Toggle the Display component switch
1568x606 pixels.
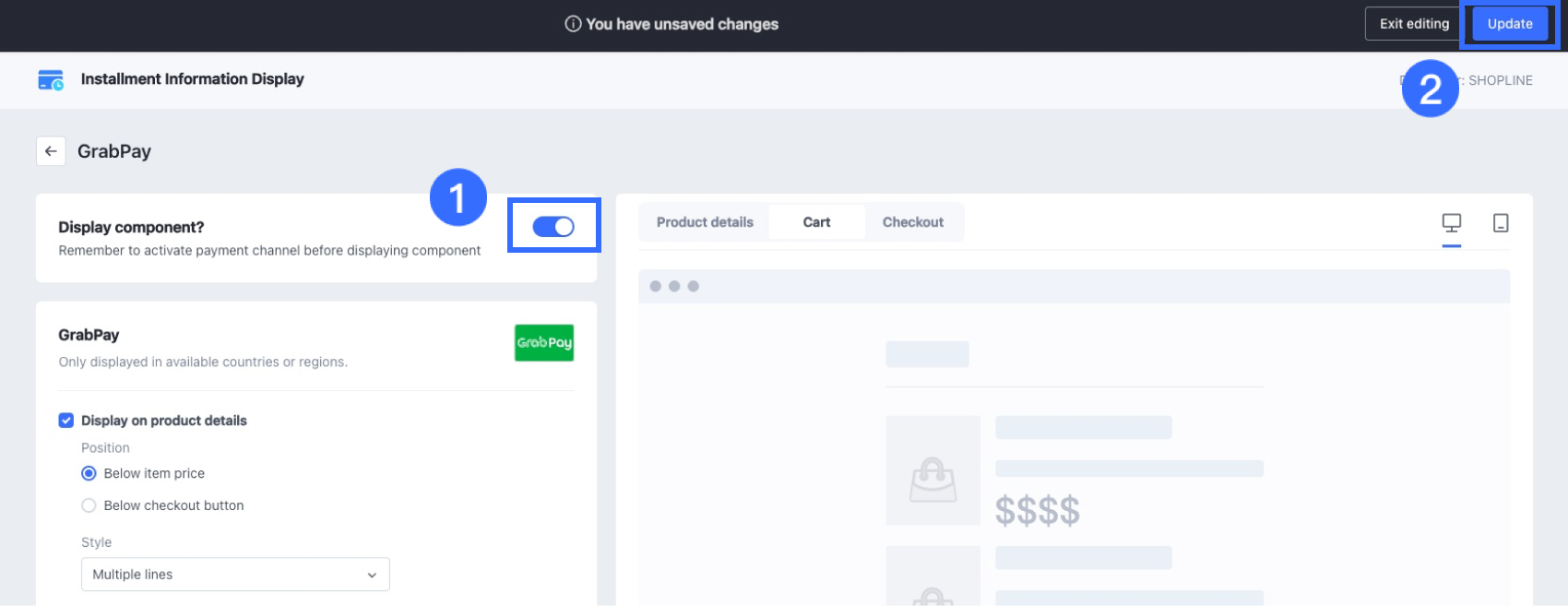pyautogui.click(x=553, y=226)
